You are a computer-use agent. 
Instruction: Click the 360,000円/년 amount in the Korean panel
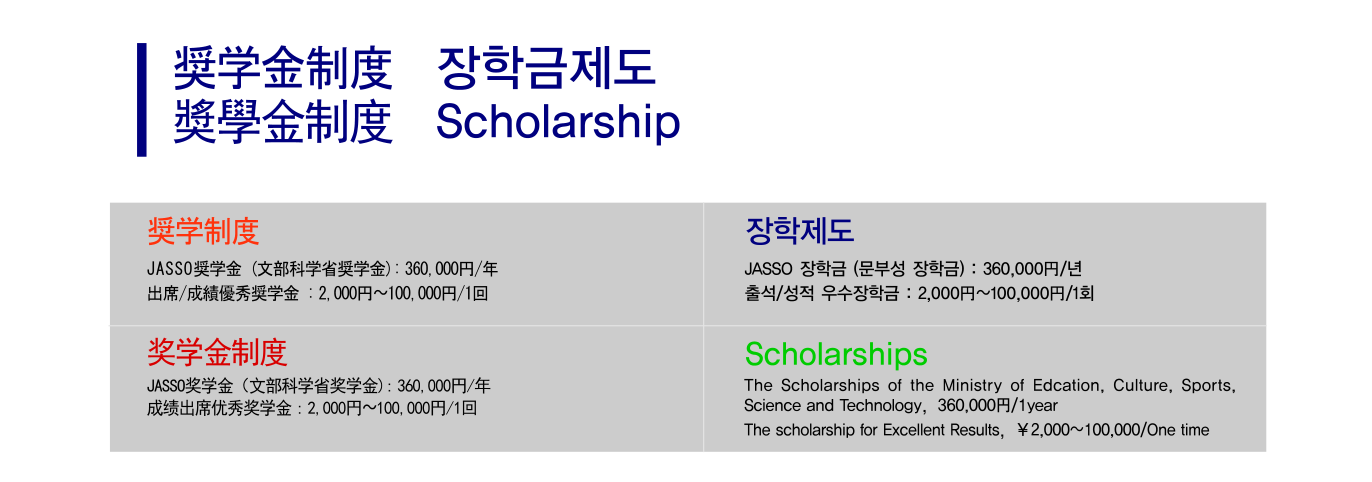(x=1033, y=269)
